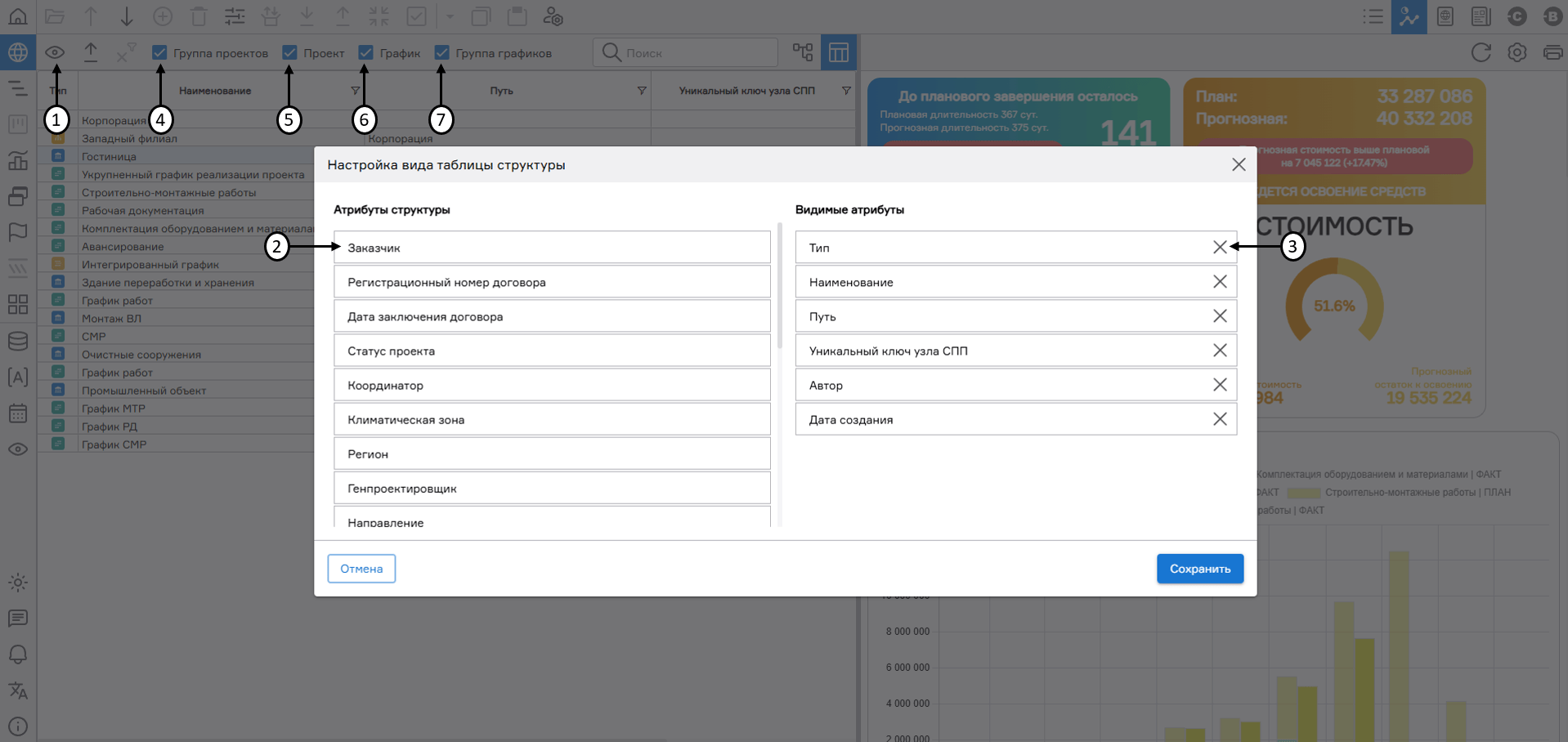Select Заказчик attribute in structure list
The height and width of the screenshot is (742, 1568).
pyautogui.click(x=552, y=248)
